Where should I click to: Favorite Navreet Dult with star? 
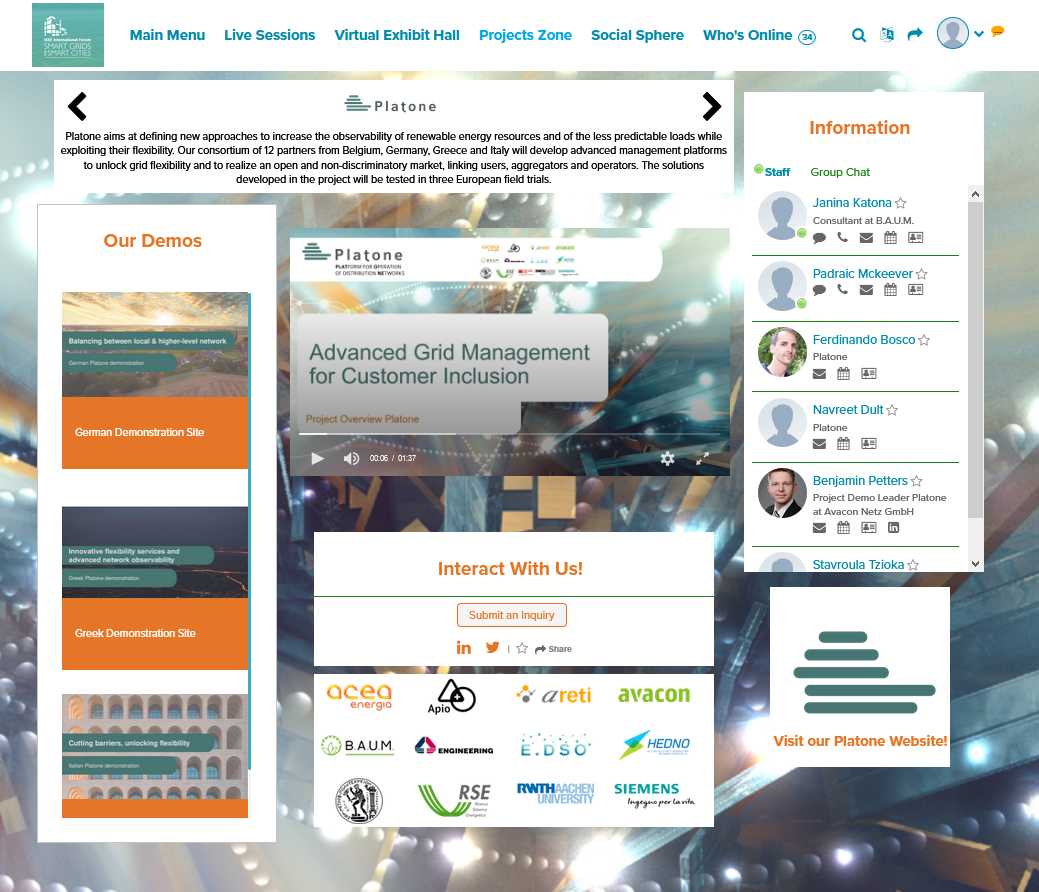pyautogui.click(x=892, y=410)
